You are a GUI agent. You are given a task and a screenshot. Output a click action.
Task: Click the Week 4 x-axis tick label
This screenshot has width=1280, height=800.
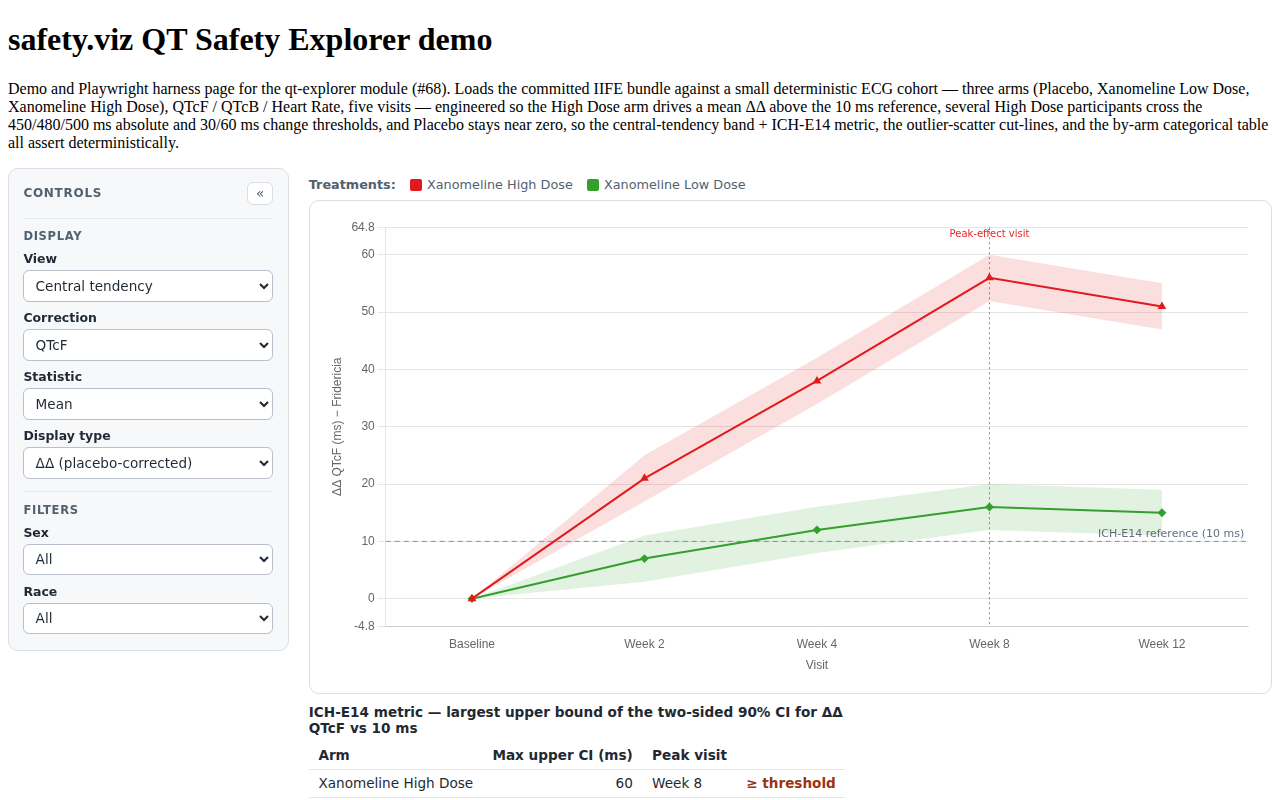(817, 644)
